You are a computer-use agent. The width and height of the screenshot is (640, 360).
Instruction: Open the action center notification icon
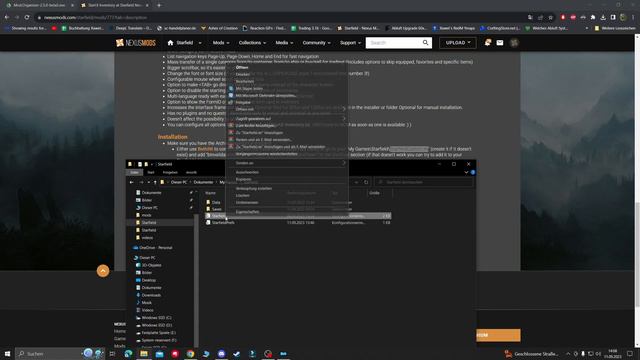pyautogui.click(x=630, y=353)
